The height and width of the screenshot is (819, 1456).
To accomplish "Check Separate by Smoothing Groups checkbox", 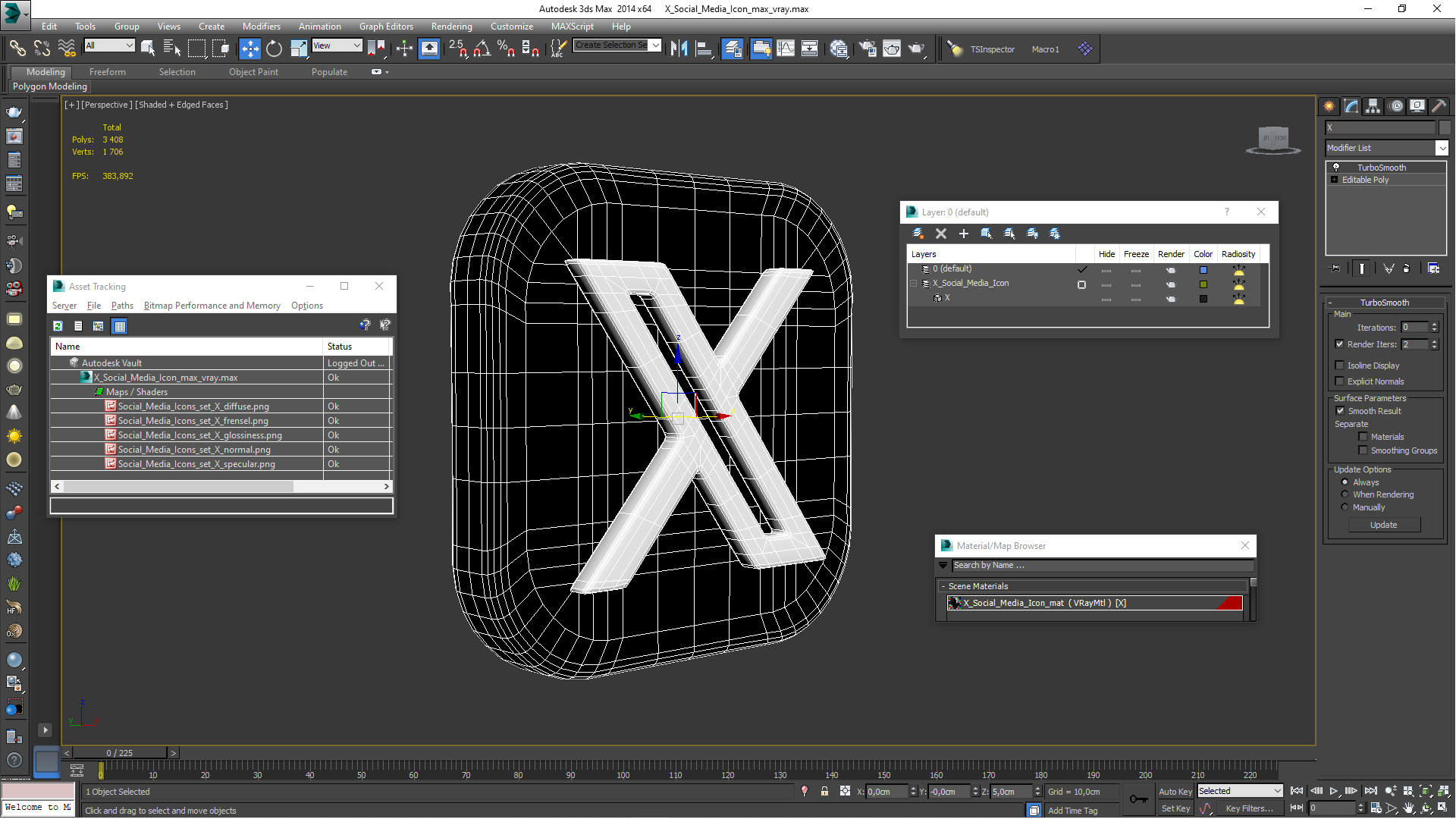I will (x=1363, y=450).
